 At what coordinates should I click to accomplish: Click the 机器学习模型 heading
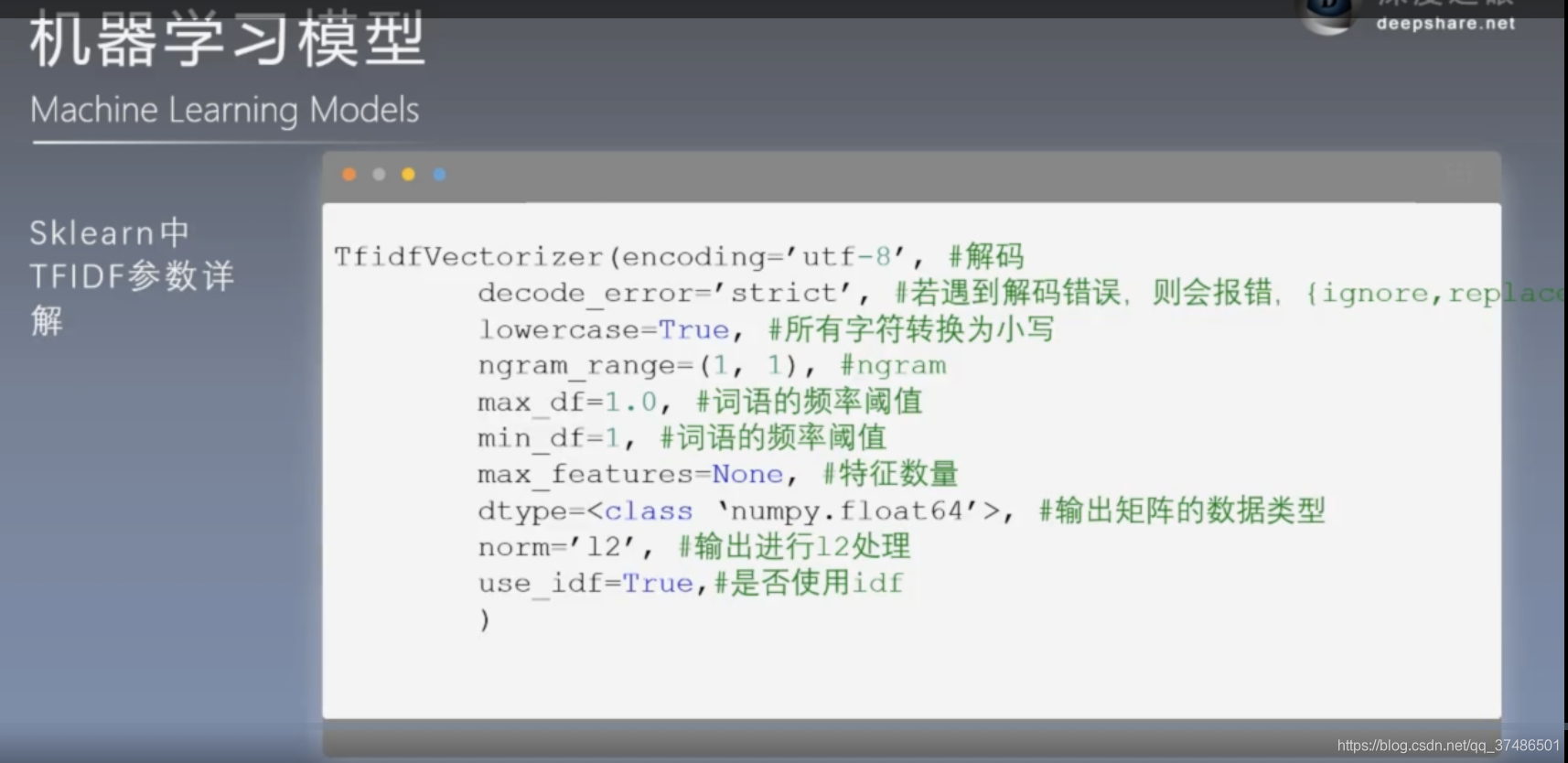coord(227,40)
